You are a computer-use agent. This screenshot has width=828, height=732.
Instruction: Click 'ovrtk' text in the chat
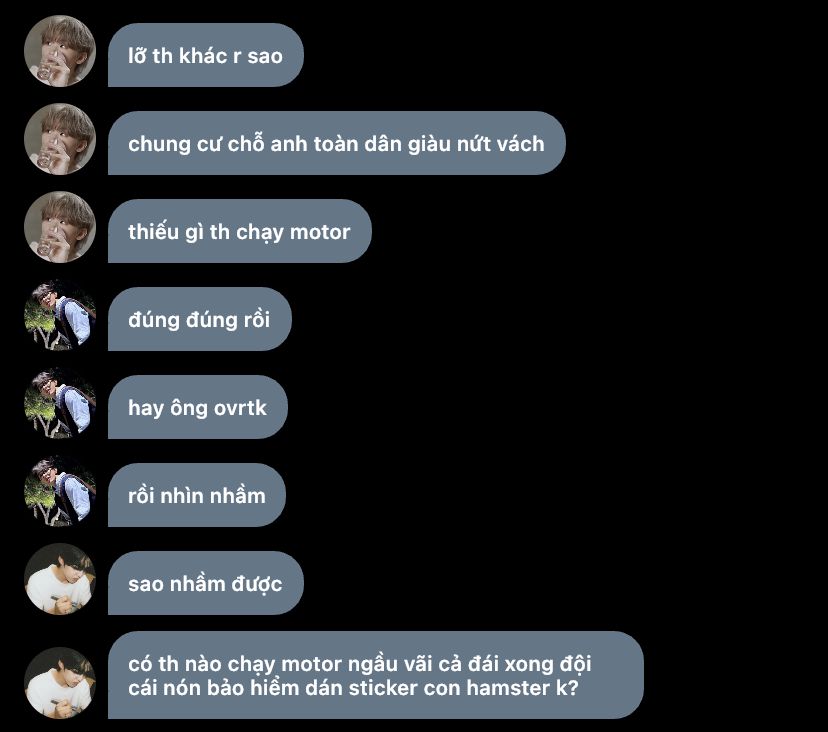(240, 408)
